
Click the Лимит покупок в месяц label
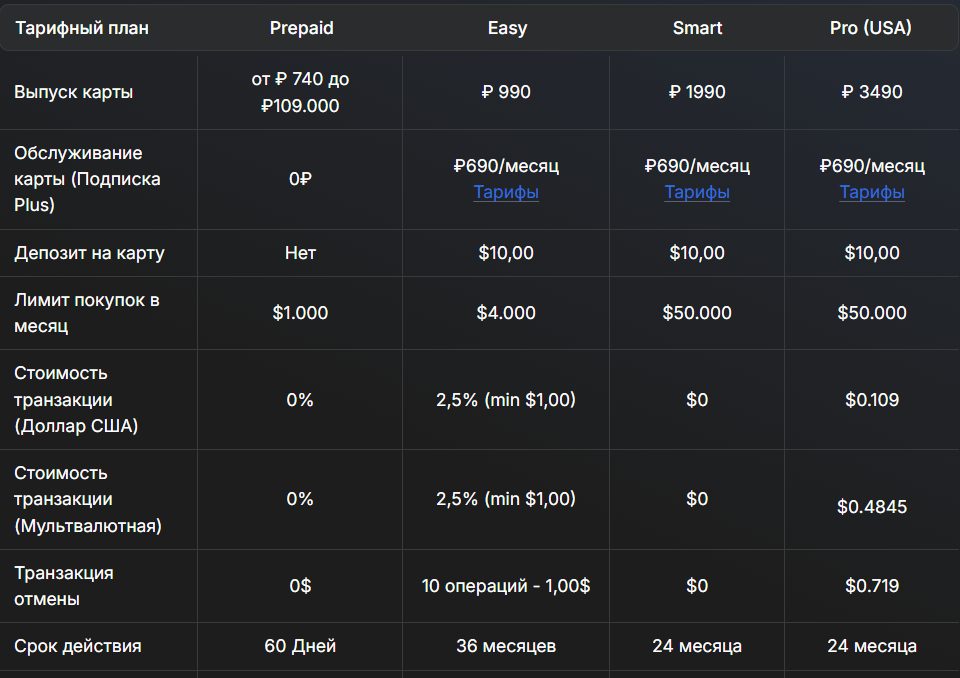(87, 313)
